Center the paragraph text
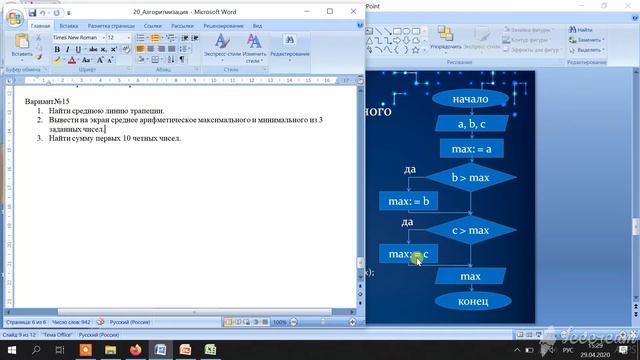 click(151, 49)
